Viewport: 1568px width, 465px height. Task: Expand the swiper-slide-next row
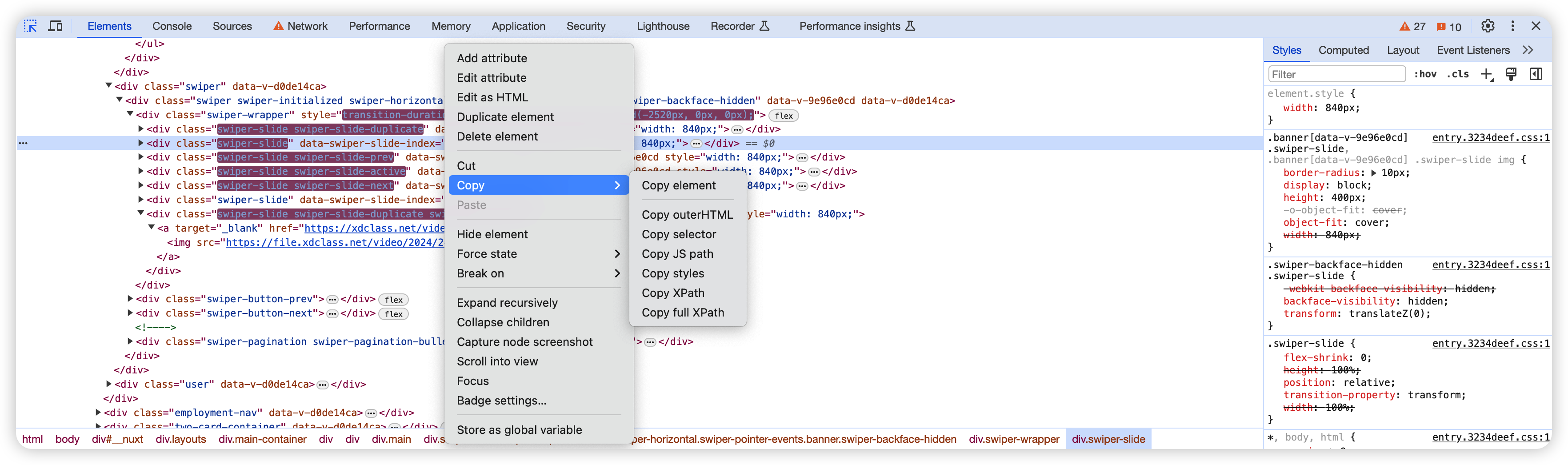coord(140,186)
